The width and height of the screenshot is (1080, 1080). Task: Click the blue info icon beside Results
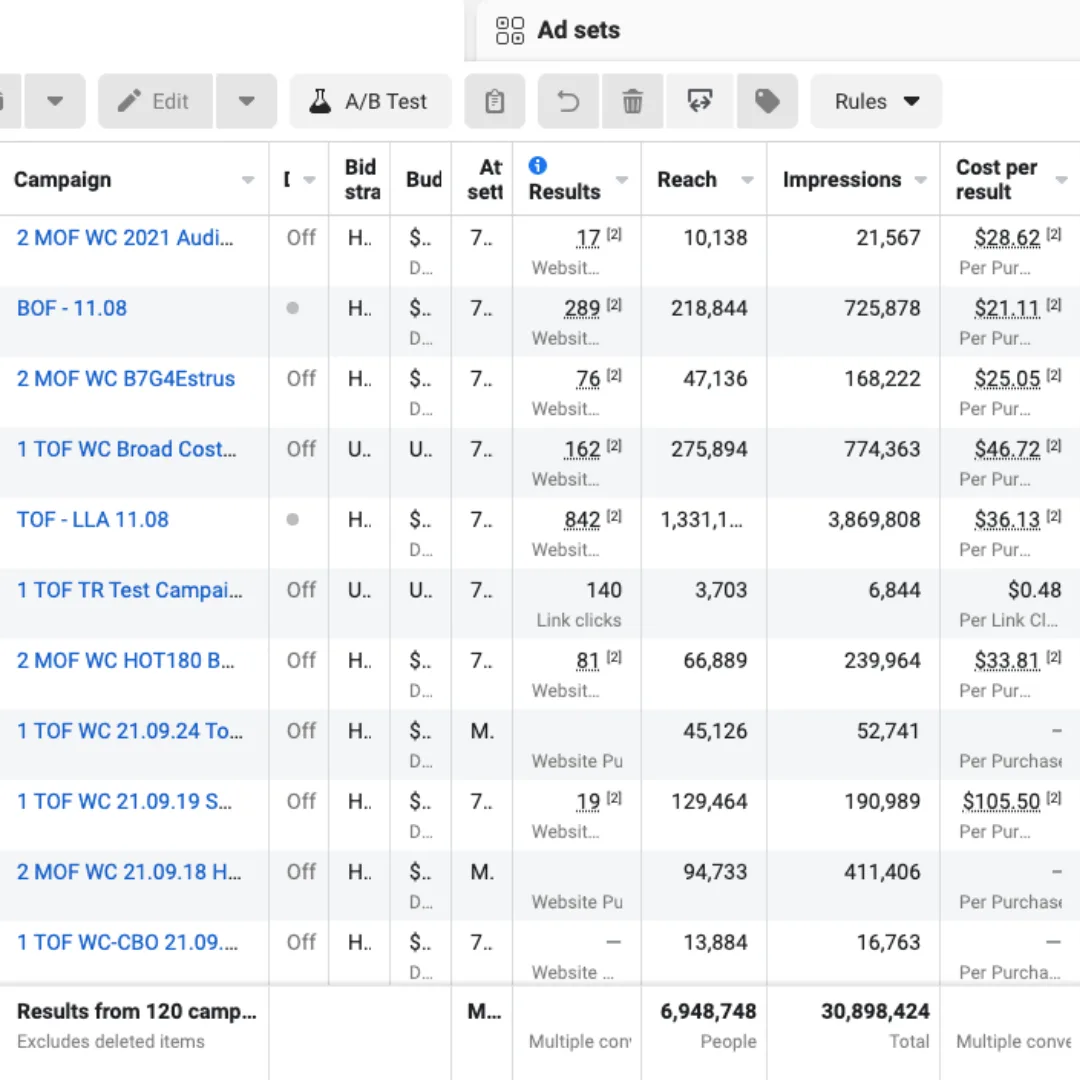pos(537,167)
